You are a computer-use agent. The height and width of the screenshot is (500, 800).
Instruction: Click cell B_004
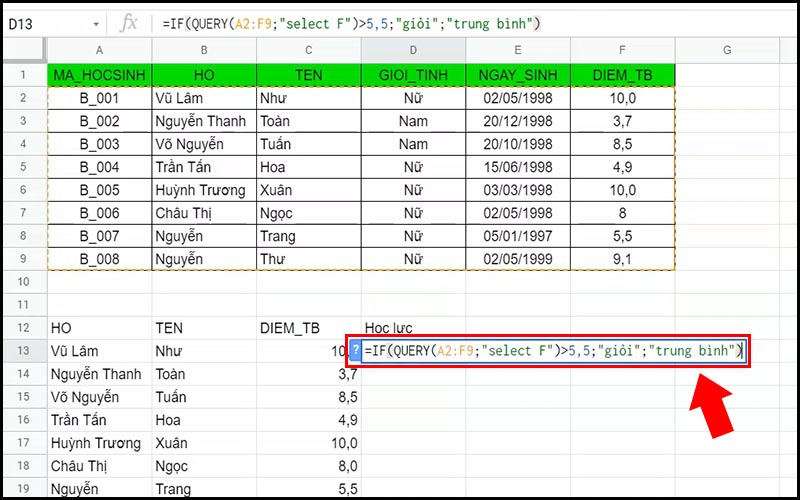click(x=99, y=167)
